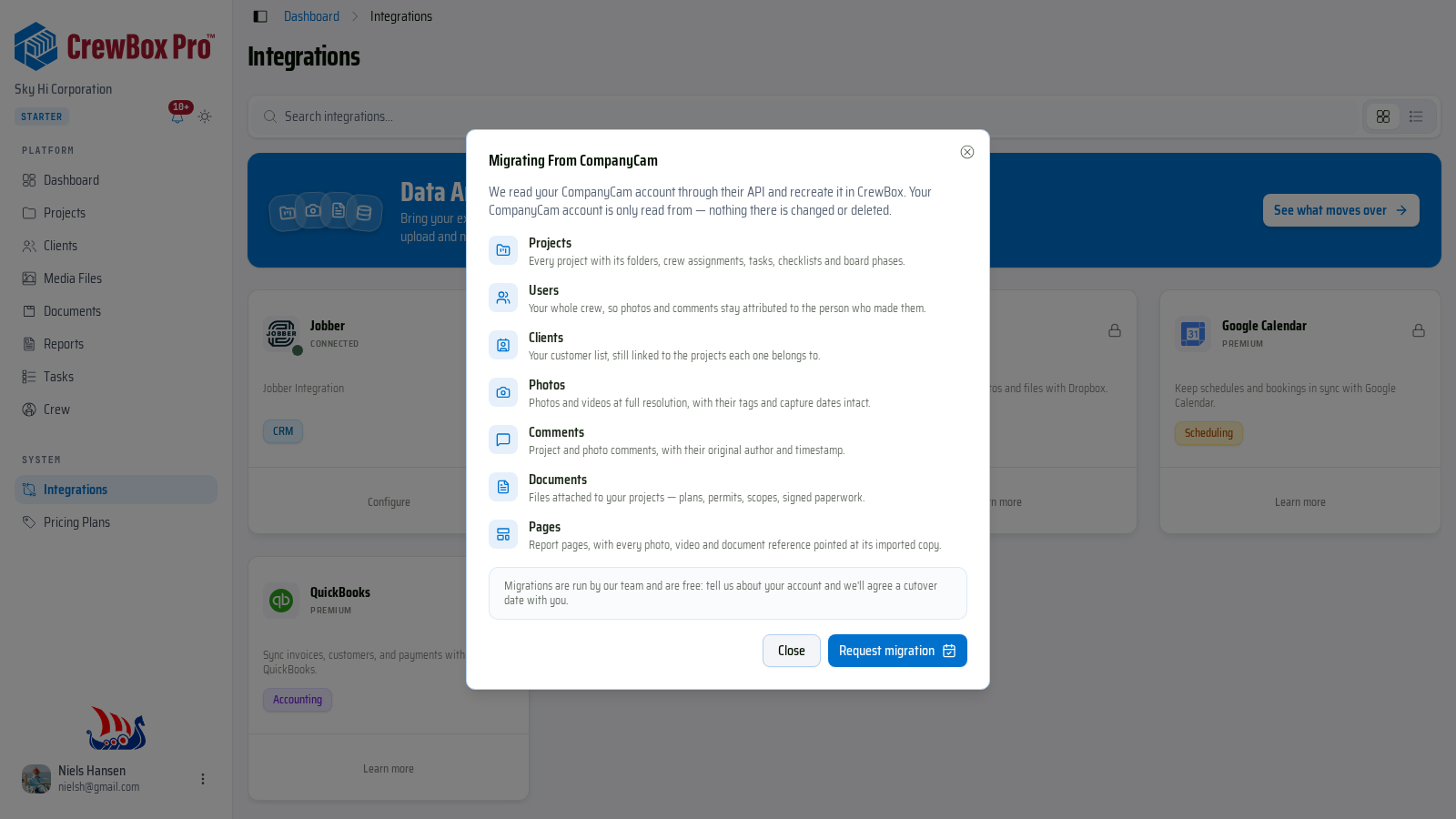Select Integrations in the sidebar
The height and width of the screenshot is (819, 1456).
[x=116, y=490]
